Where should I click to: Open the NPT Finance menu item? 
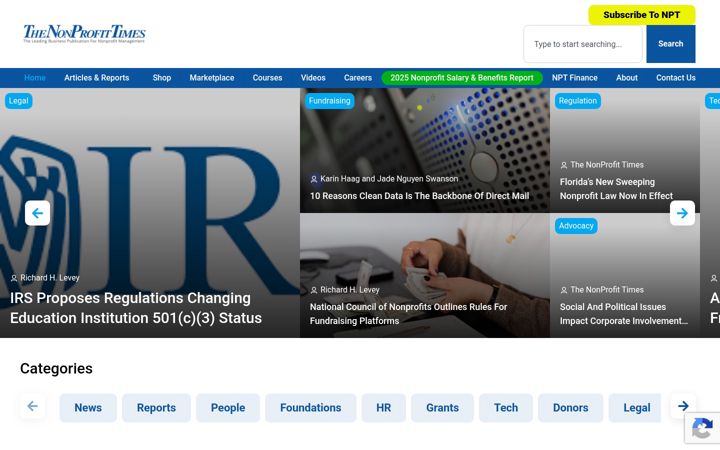coord(574,78)
